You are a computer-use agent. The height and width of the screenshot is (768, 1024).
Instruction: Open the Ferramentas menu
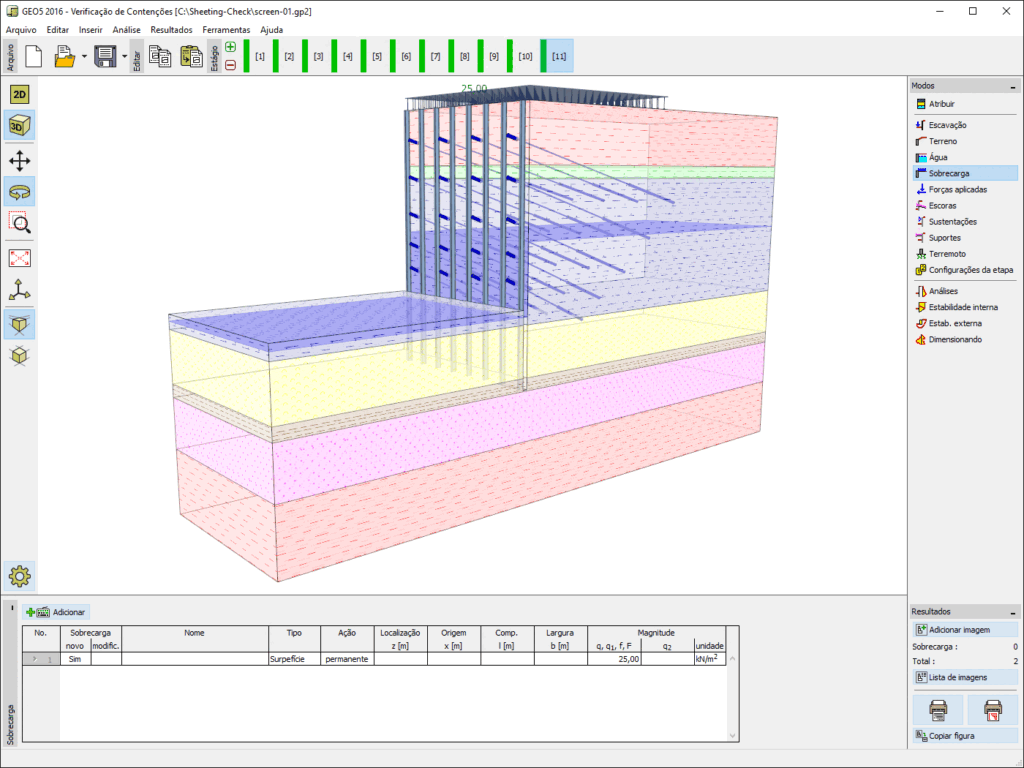226,30
